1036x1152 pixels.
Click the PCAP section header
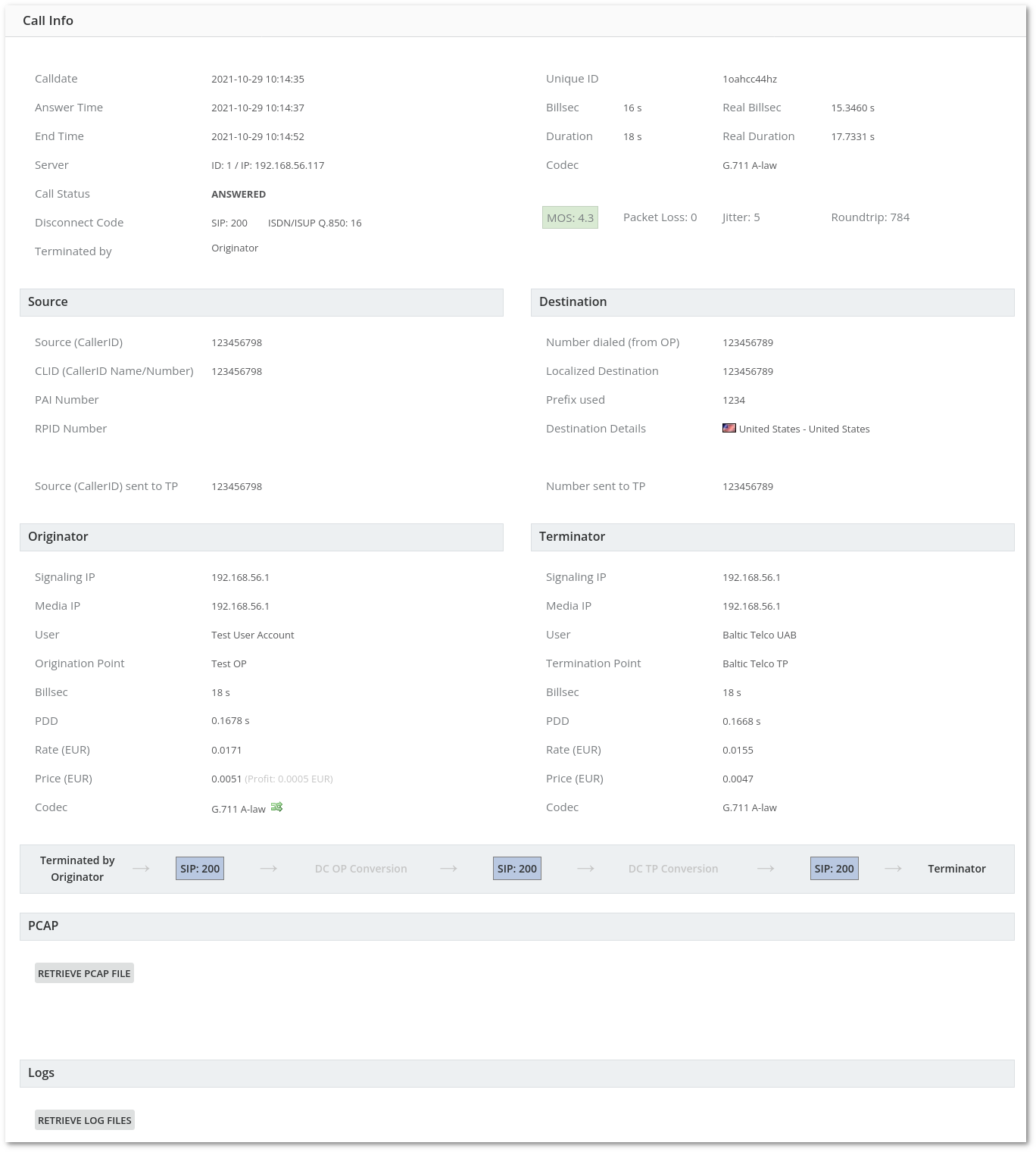pyautogui.click(x=43, y=926)
